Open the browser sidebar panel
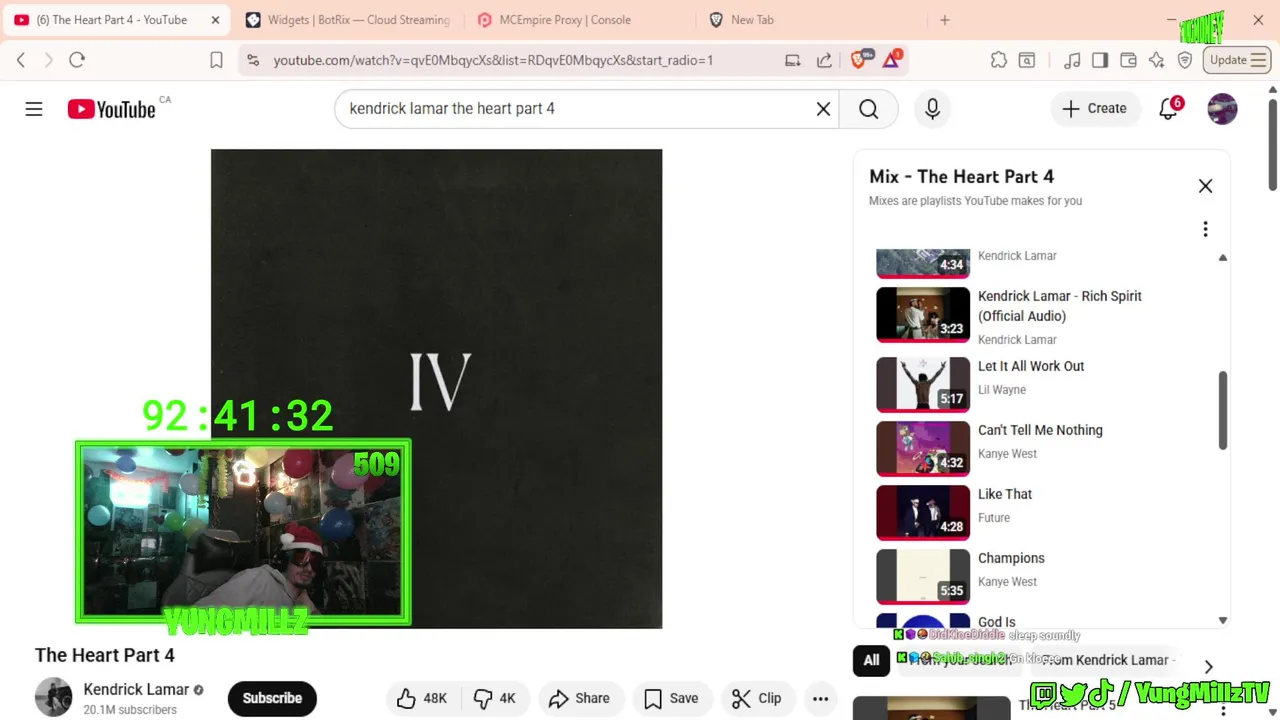This screenshot has width=1280, height=720. (1100, 60)
